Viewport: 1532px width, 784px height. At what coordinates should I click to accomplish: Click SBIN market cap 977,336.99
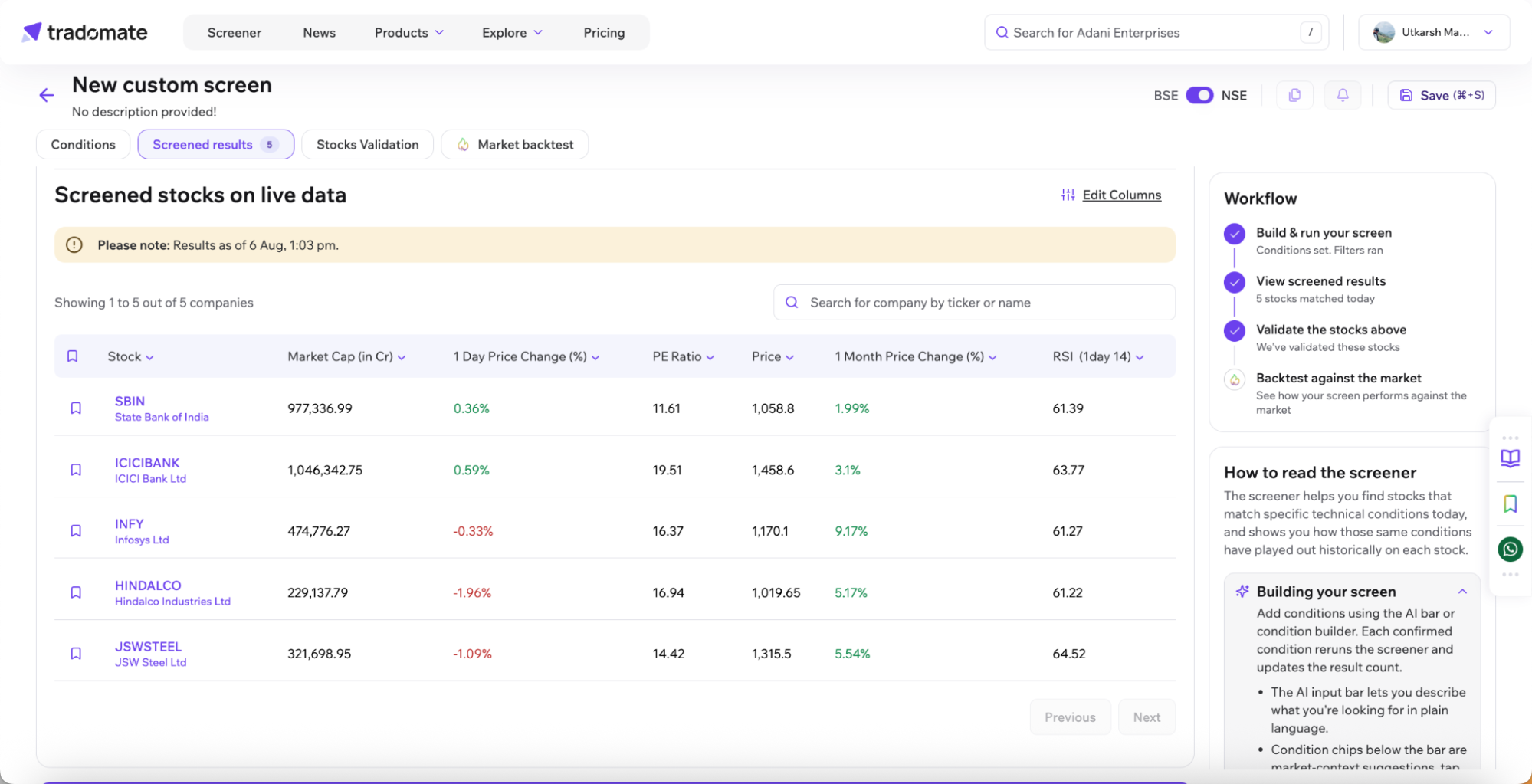(x=320, y=408)
